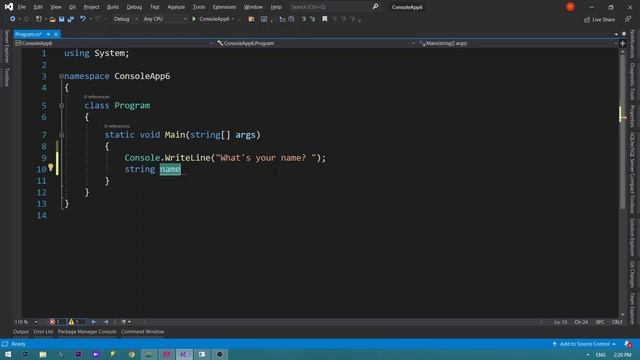The width and height of the screenshot is (640, 360).
Task: Click the yellow warning count indicator
Action: pyautogui.click(x=75, y=322)
